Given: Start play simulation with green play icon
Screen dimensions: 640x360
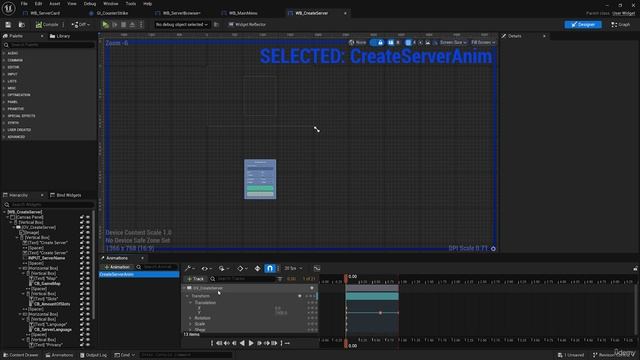Looking at the screenshot, I should pyautogui.click(x=106, y=25).
